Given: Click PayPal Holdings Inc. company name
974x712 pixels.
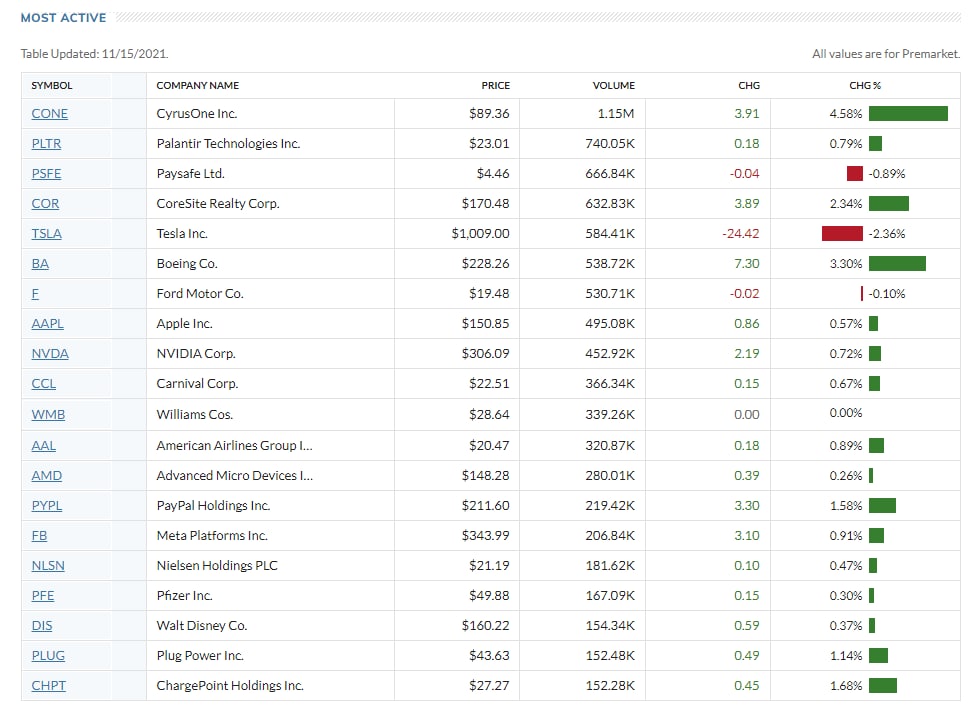Looking at the screenshot, I should click(213, 506).
